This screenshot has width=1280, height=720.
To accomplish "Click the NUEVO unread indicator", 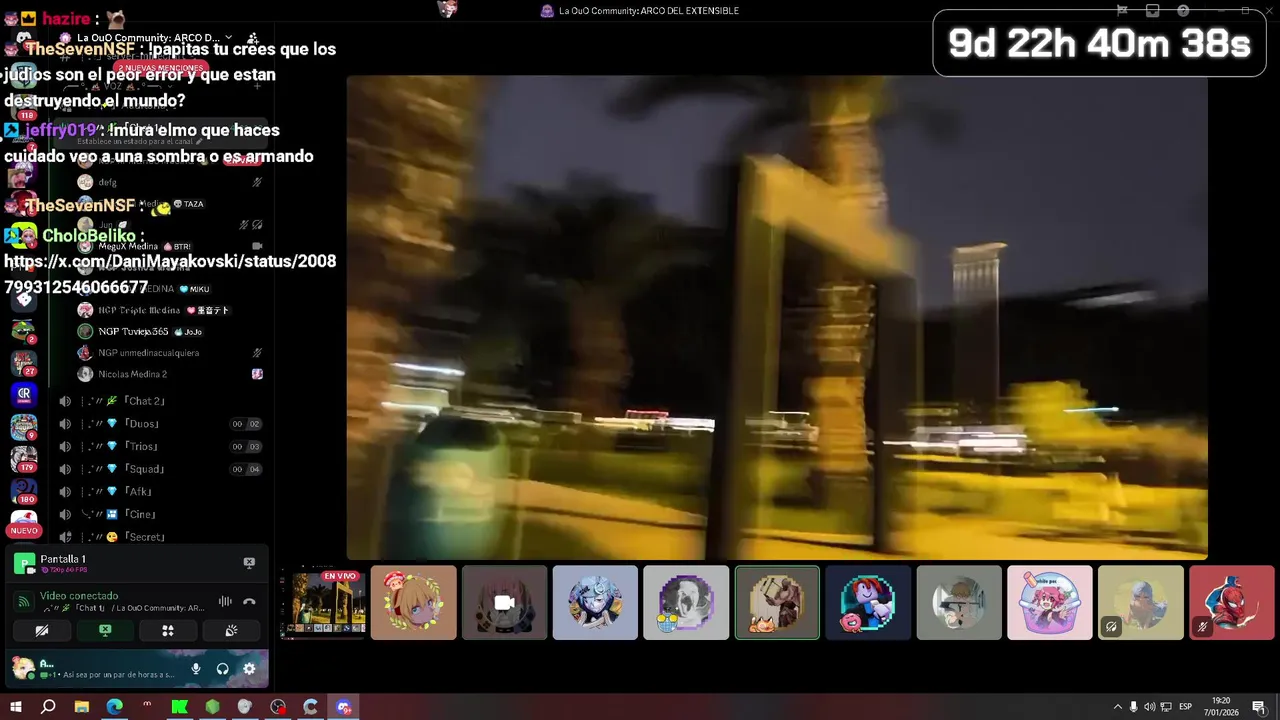I will pyautogui.click(x=24, y=531).
